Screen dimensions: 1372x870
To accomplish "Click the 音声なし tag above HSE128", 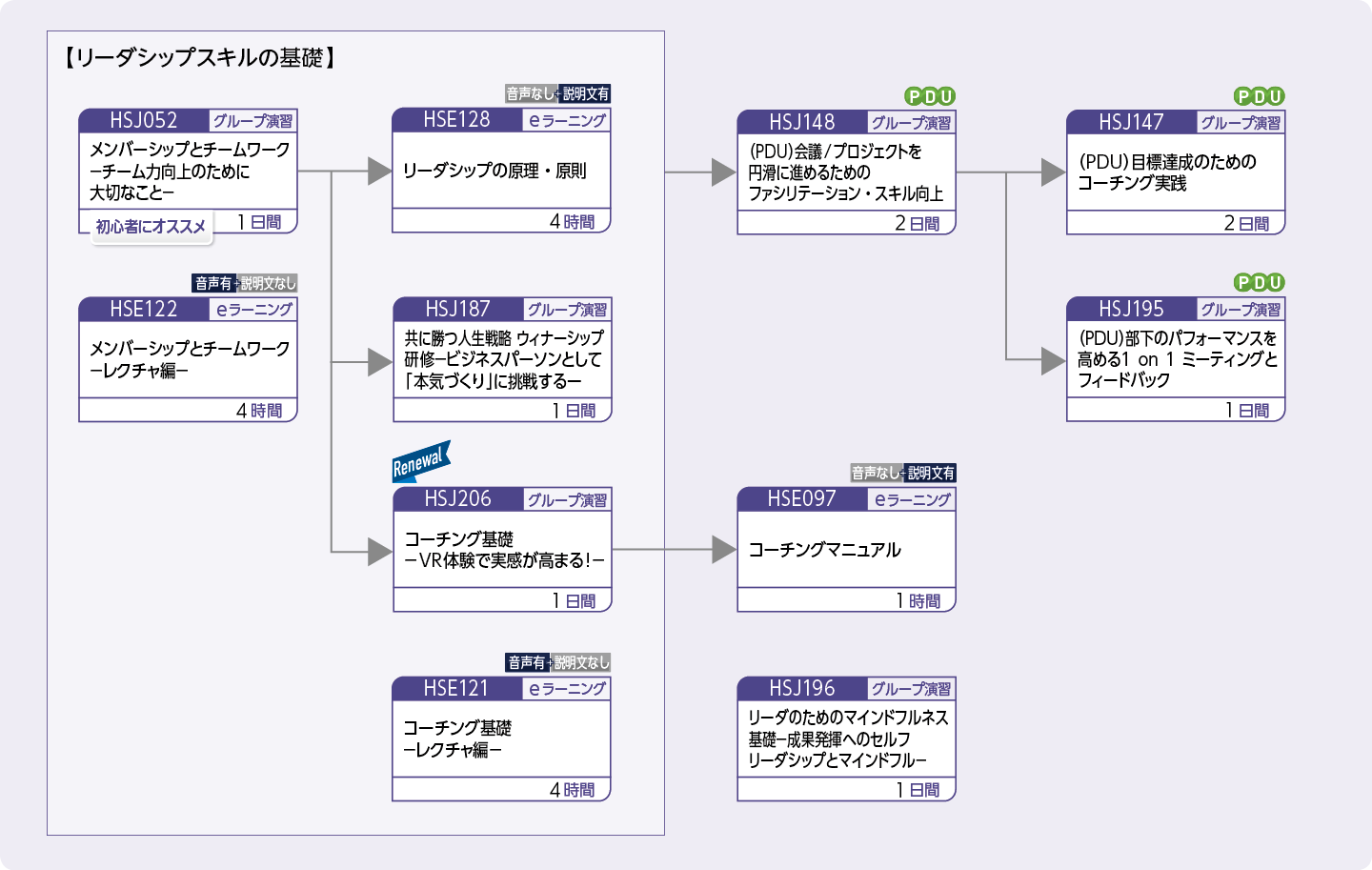I will tap(531, 93).
